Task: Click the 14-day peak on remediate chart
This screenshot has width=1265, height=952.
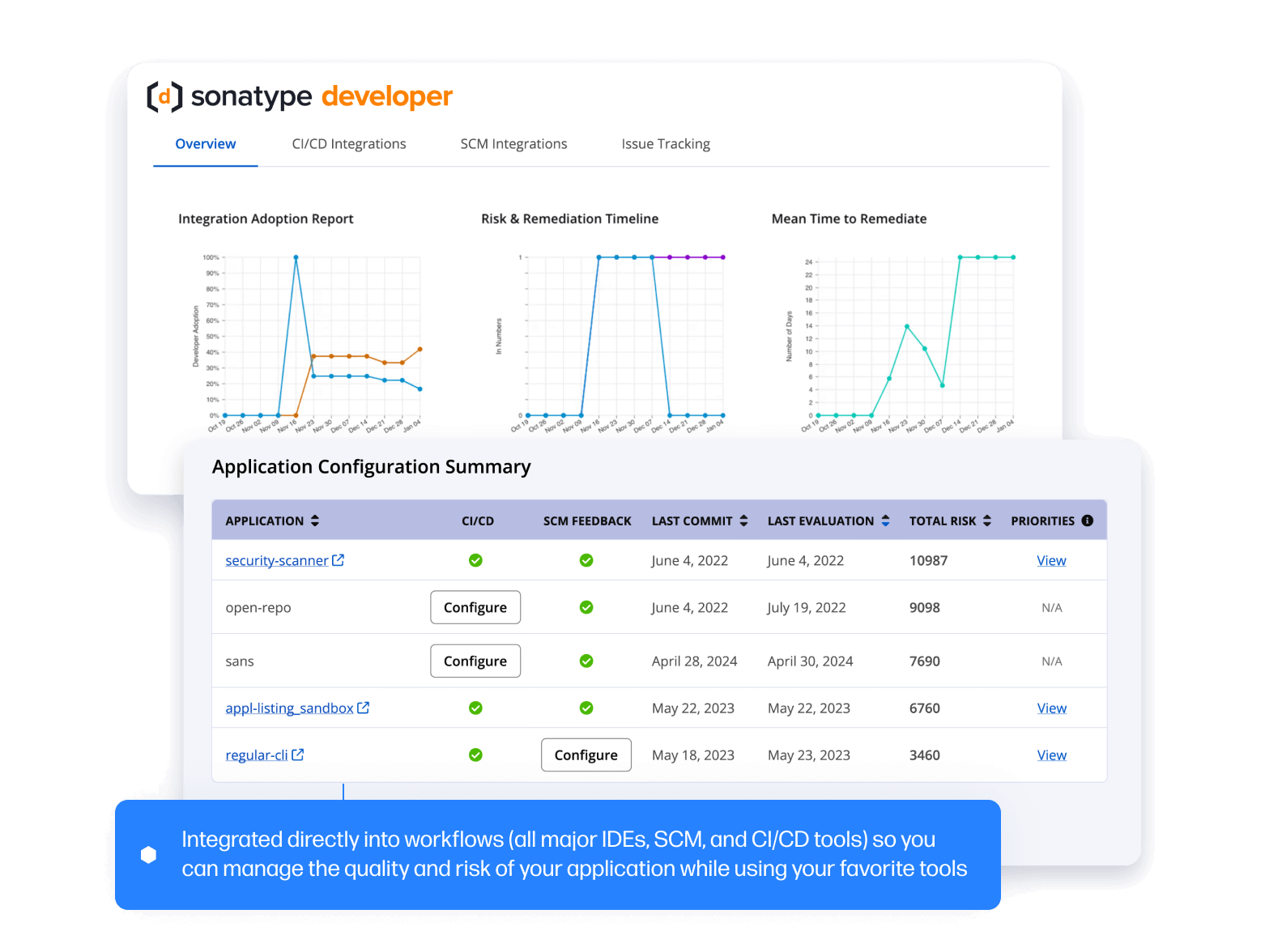Action: [x=907, y=326]
